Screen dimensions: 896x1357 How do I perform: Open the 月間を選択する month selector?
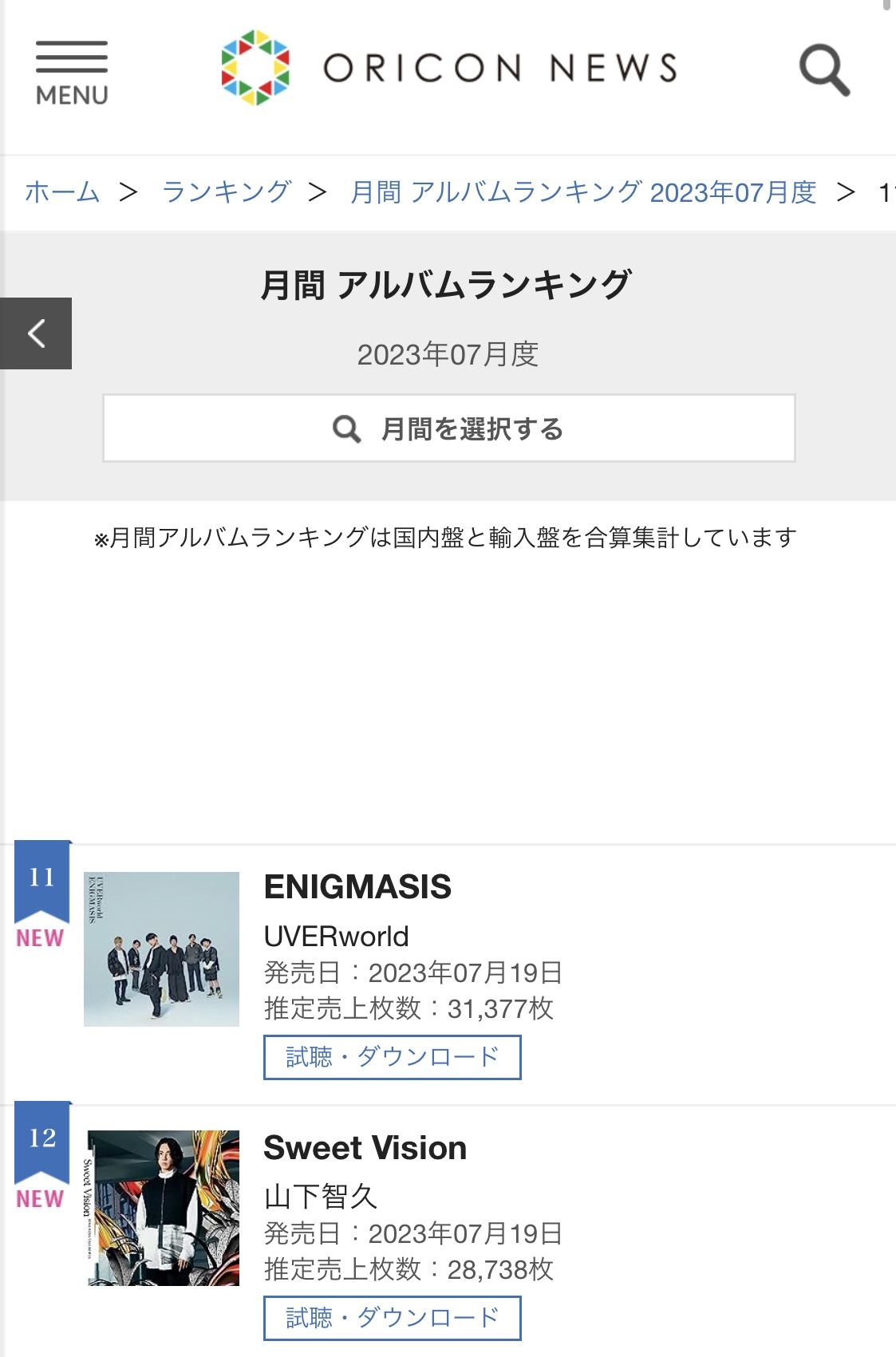449,428
